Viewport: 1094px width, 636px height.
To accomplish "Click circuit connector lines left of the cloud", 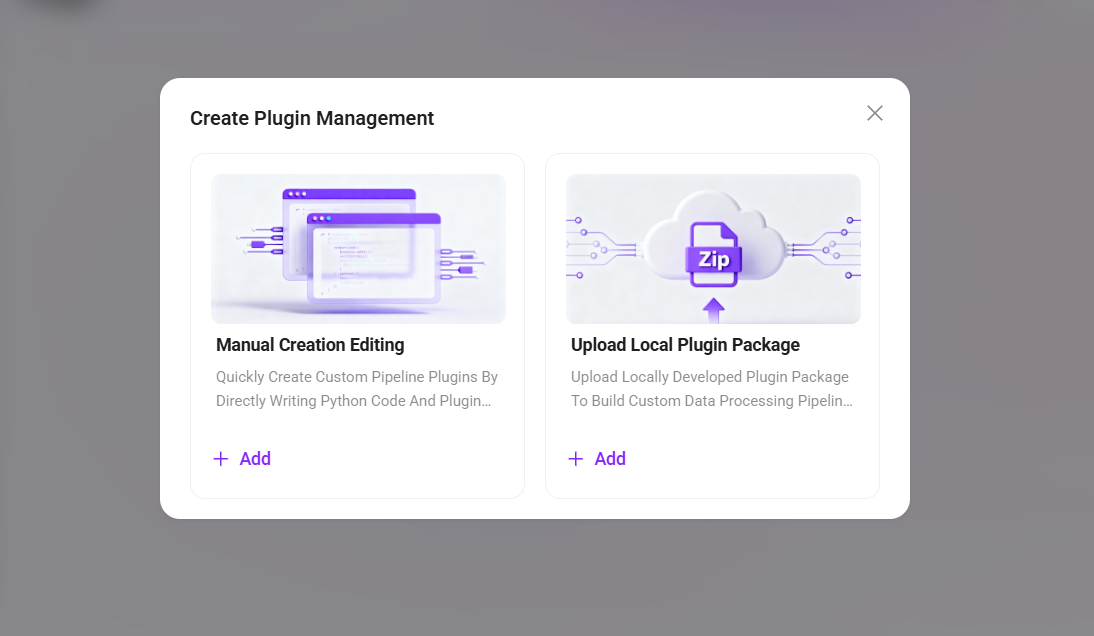I will coord(601,248).
